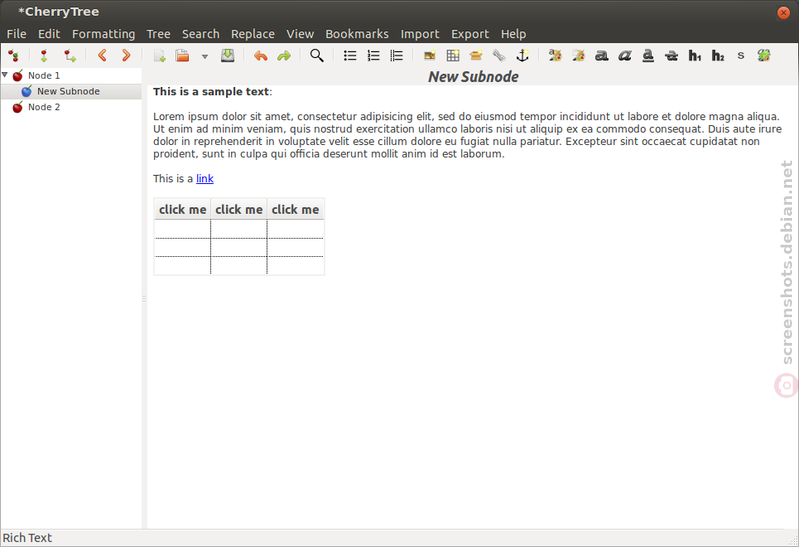The width and height of the screenshot is (799, 547).
Task: Insert an anchor
Action: click(x=522, y=55)
